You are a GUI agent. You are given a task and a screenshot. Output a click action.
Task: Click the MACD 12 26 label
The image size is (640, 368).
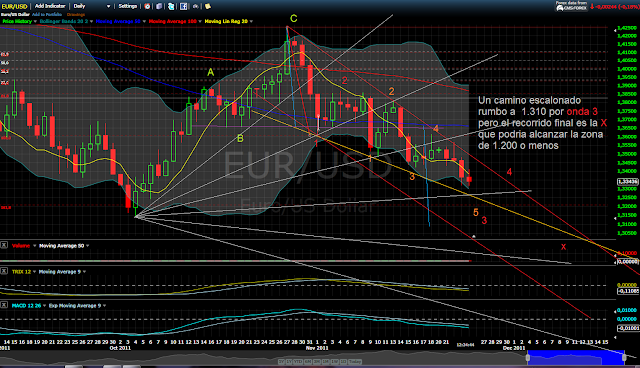[26, 306]
